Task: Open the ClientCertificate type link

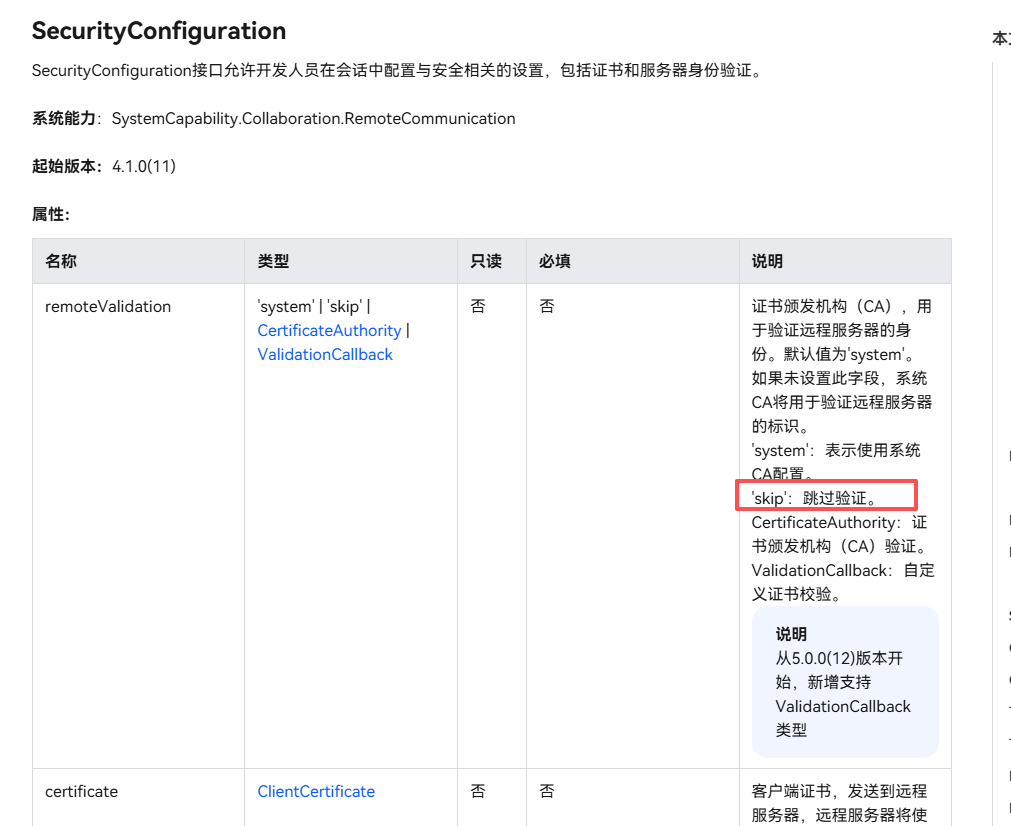Action: (316, 791)
